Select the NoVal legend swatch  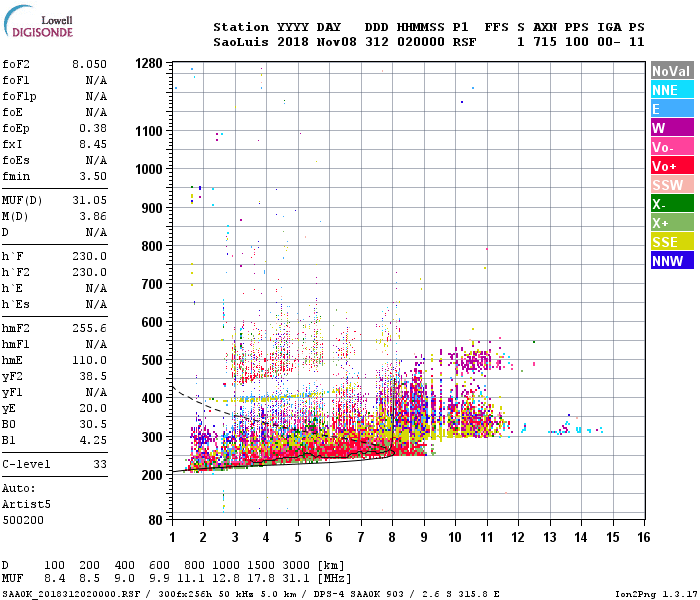point(672,71)
